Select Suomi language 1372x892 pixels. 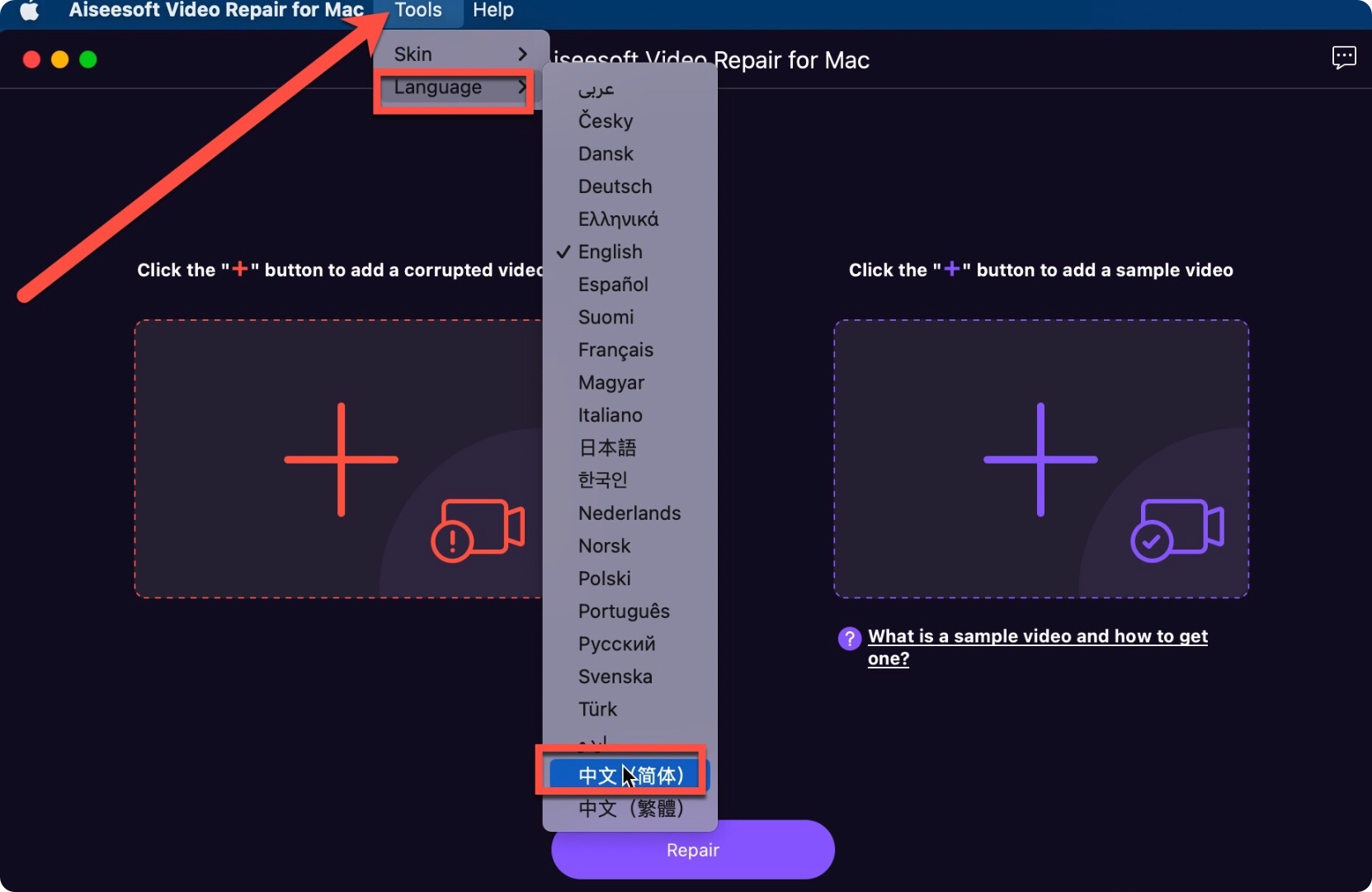point(629,318)
